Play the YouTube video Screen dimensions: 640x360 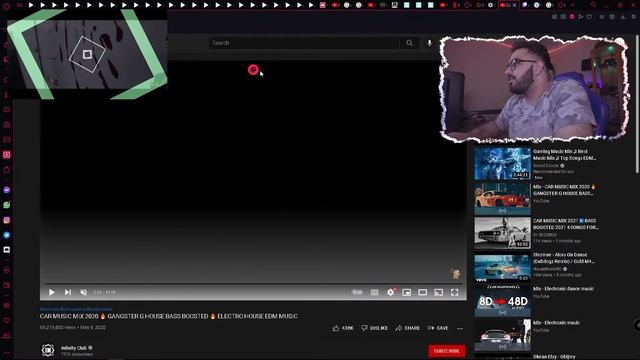tap(51, 292)
